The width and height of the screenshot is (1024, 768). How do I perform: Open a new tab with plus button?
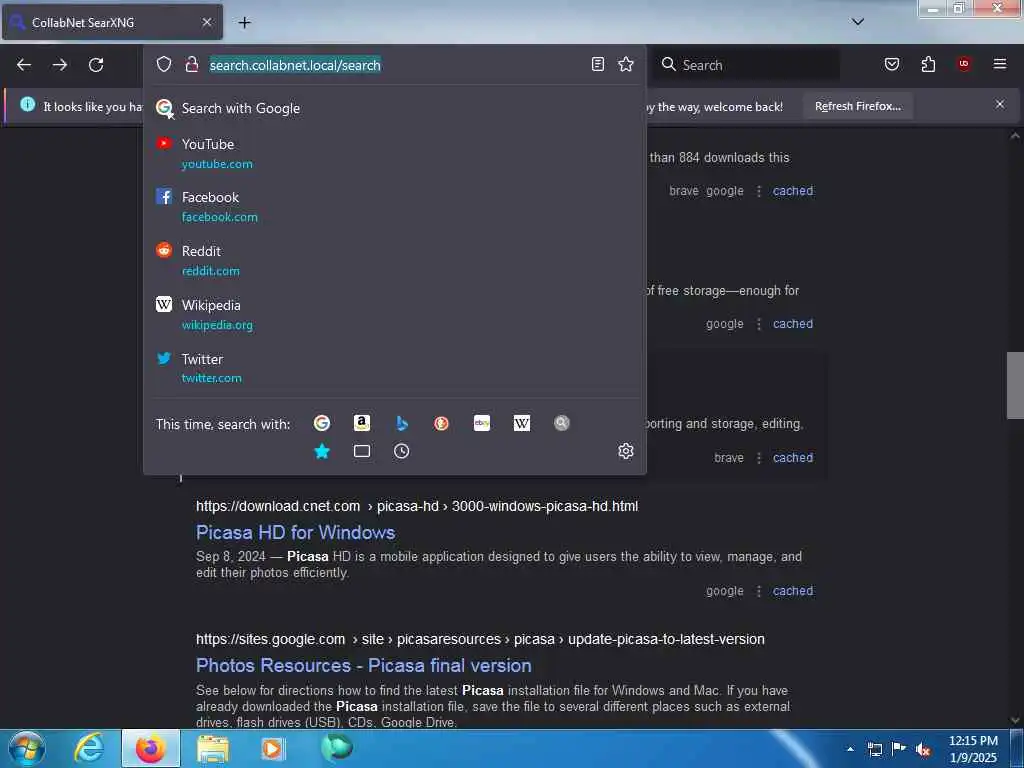244,23
